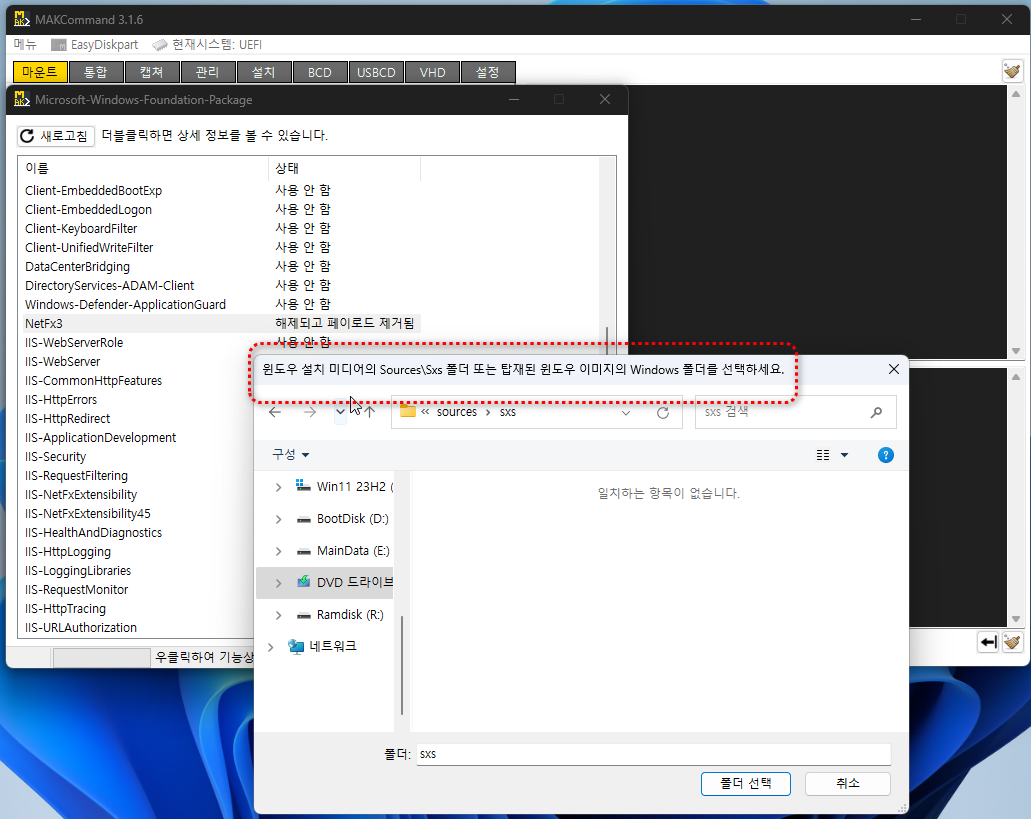Switch to the USBCD tab
The width and height of the screenshot is (1031, 819).
[376, 72]
